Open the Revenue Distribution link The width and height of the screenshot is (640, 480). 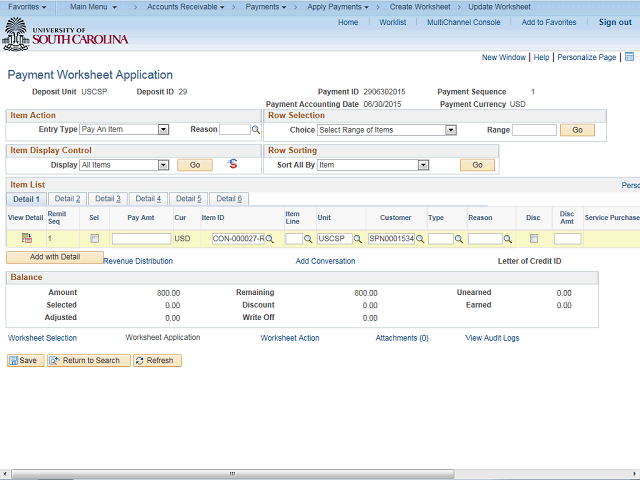pos(138,261)
